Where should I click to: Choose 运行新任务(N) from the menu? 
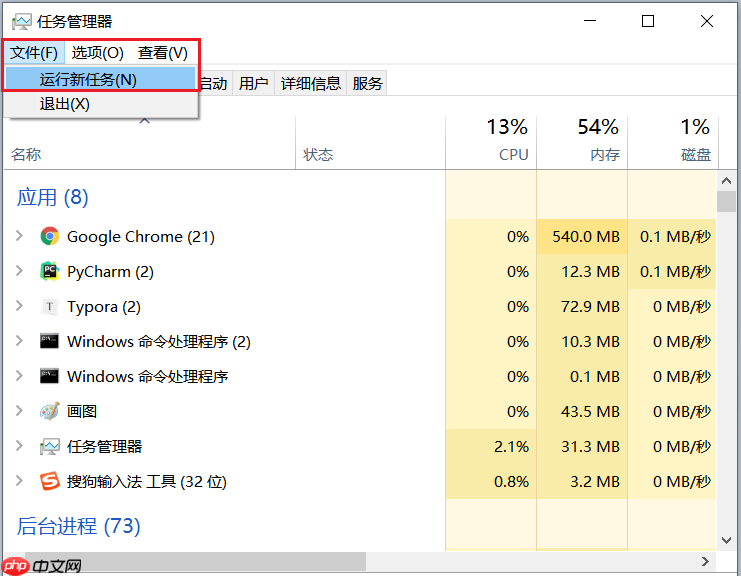click(101, 79)
